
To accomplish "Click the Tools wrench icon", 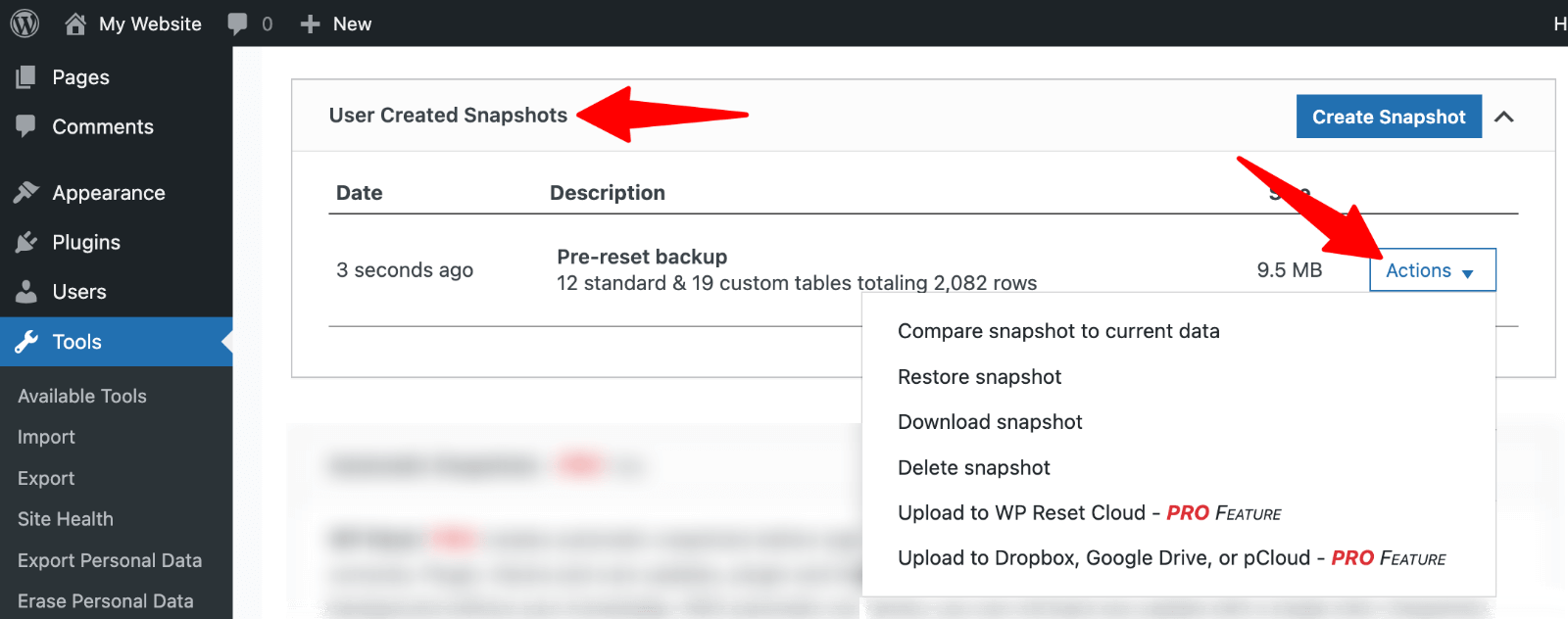I will point(25,342).
